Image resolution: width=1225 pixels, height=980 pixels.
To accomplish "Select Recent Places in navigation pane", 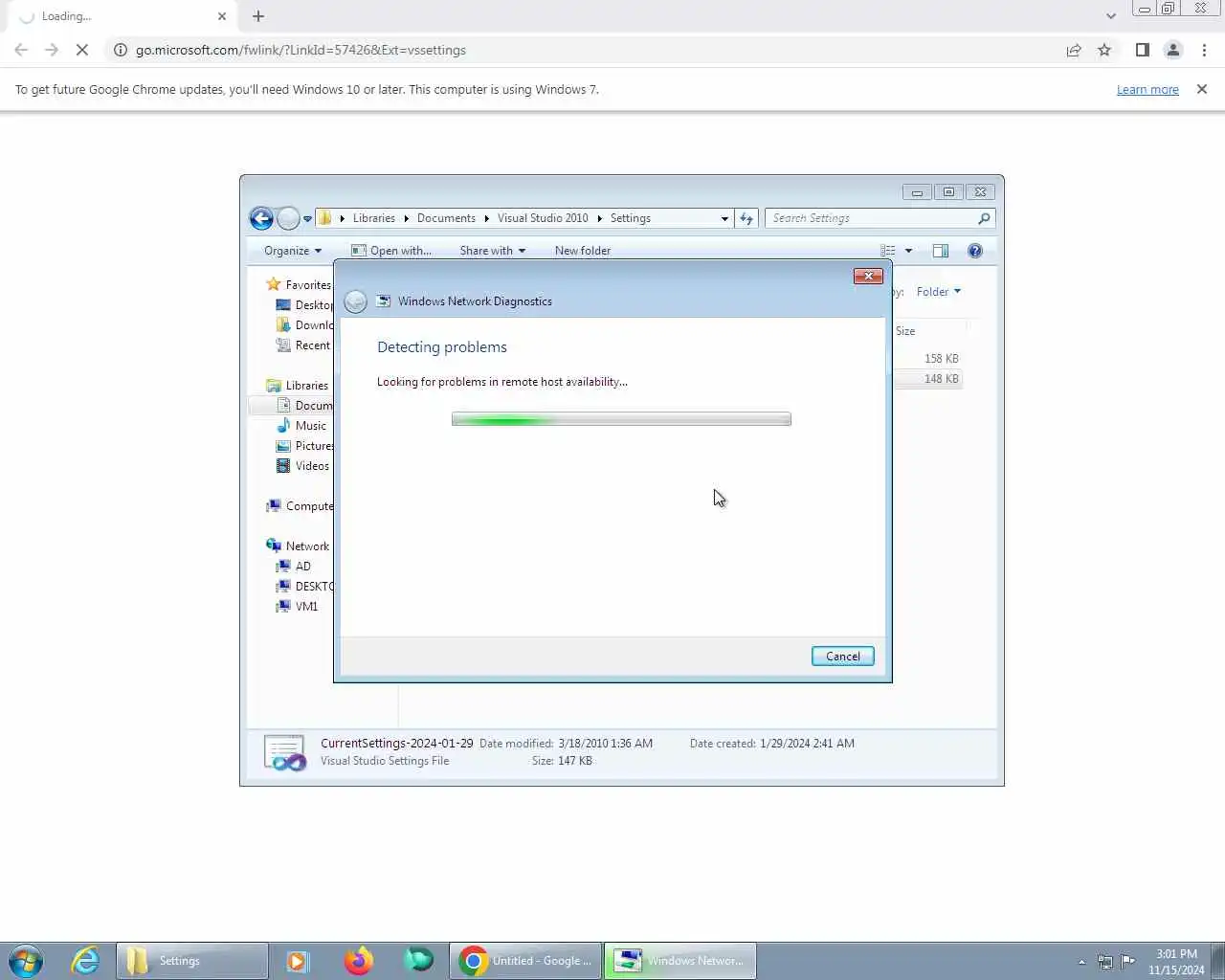I will [304, 345].
